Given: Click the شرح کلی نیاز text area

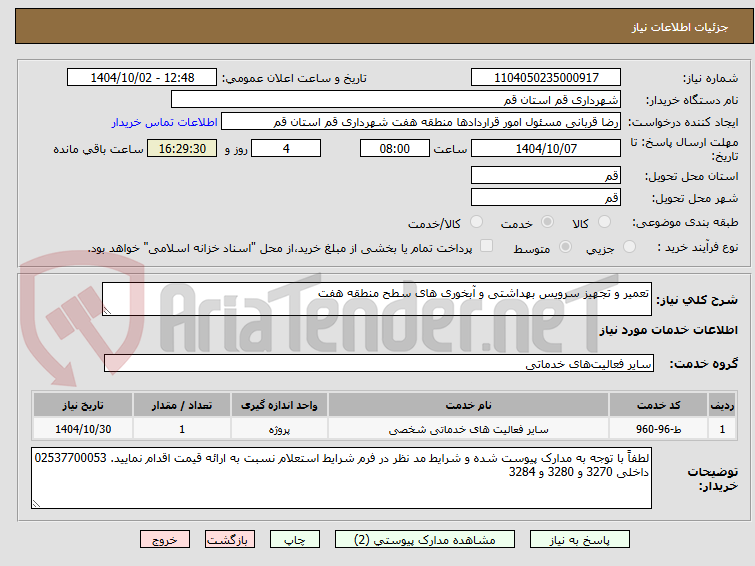Looking at the screenshot, I should point(377,299).
